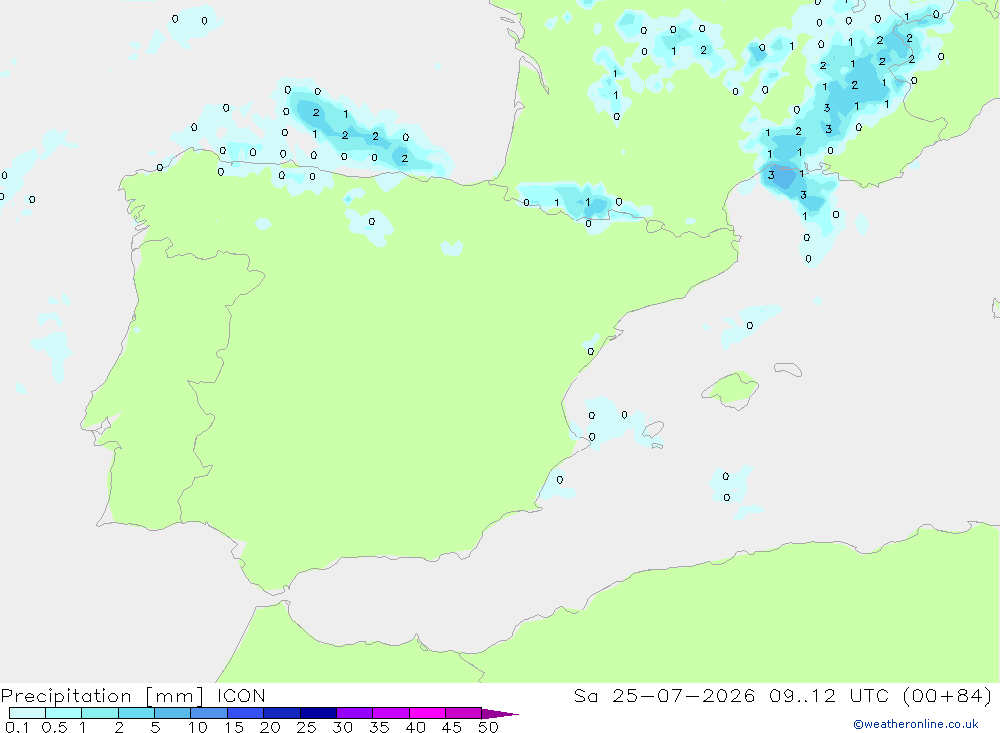
Task: Click the 15–20 mm blue legend swatch
Action: (x=246, y=713)
